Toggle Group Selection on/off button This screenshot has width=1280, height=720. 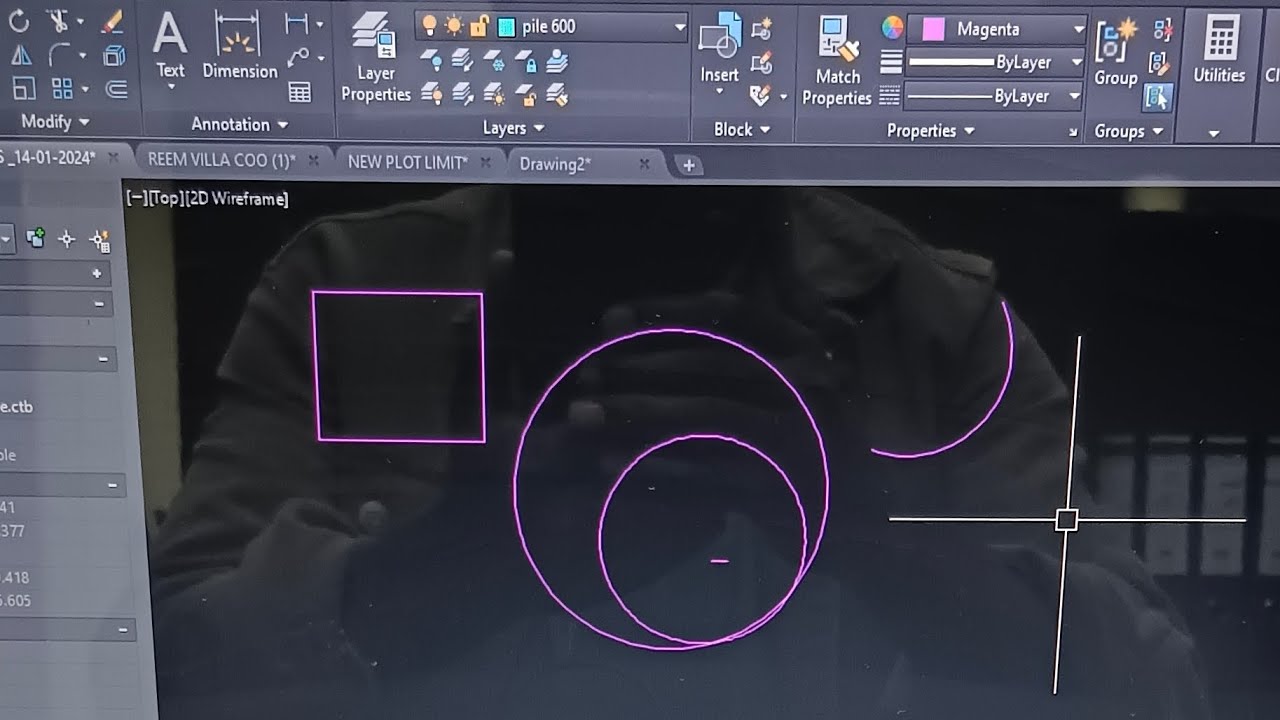(x=1158, y=97)
